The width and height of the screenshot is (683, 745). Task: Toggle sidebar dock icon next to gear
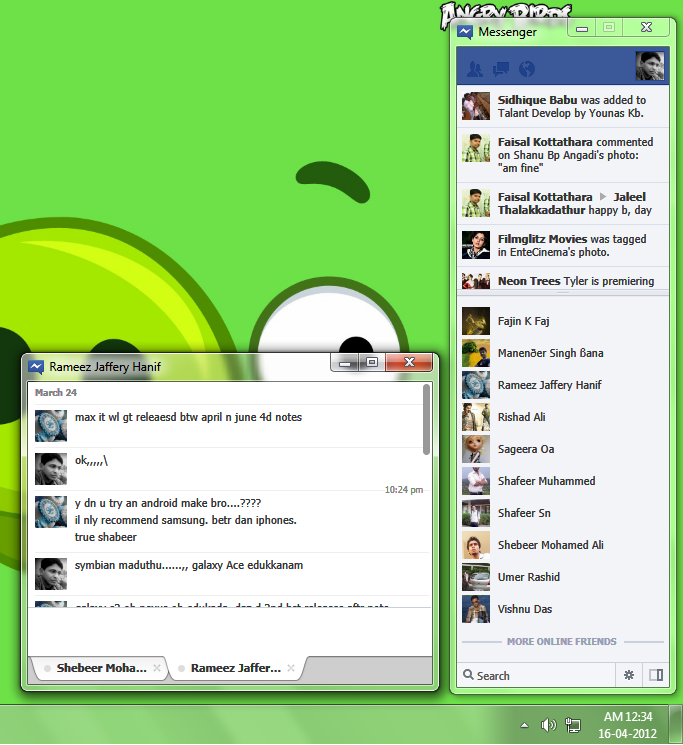pyautogui.click(x=656, y=675)
